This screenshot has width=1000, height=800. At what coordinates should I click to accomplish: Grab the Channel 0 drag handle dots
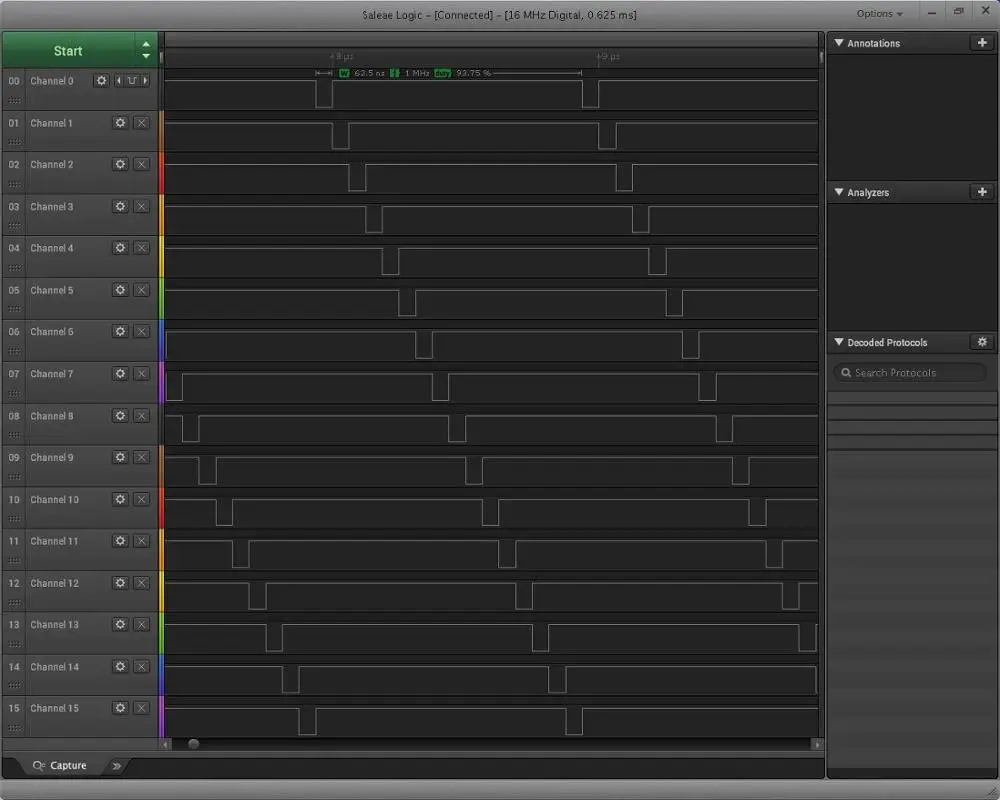pyautogui.click(x=15, y=101)
